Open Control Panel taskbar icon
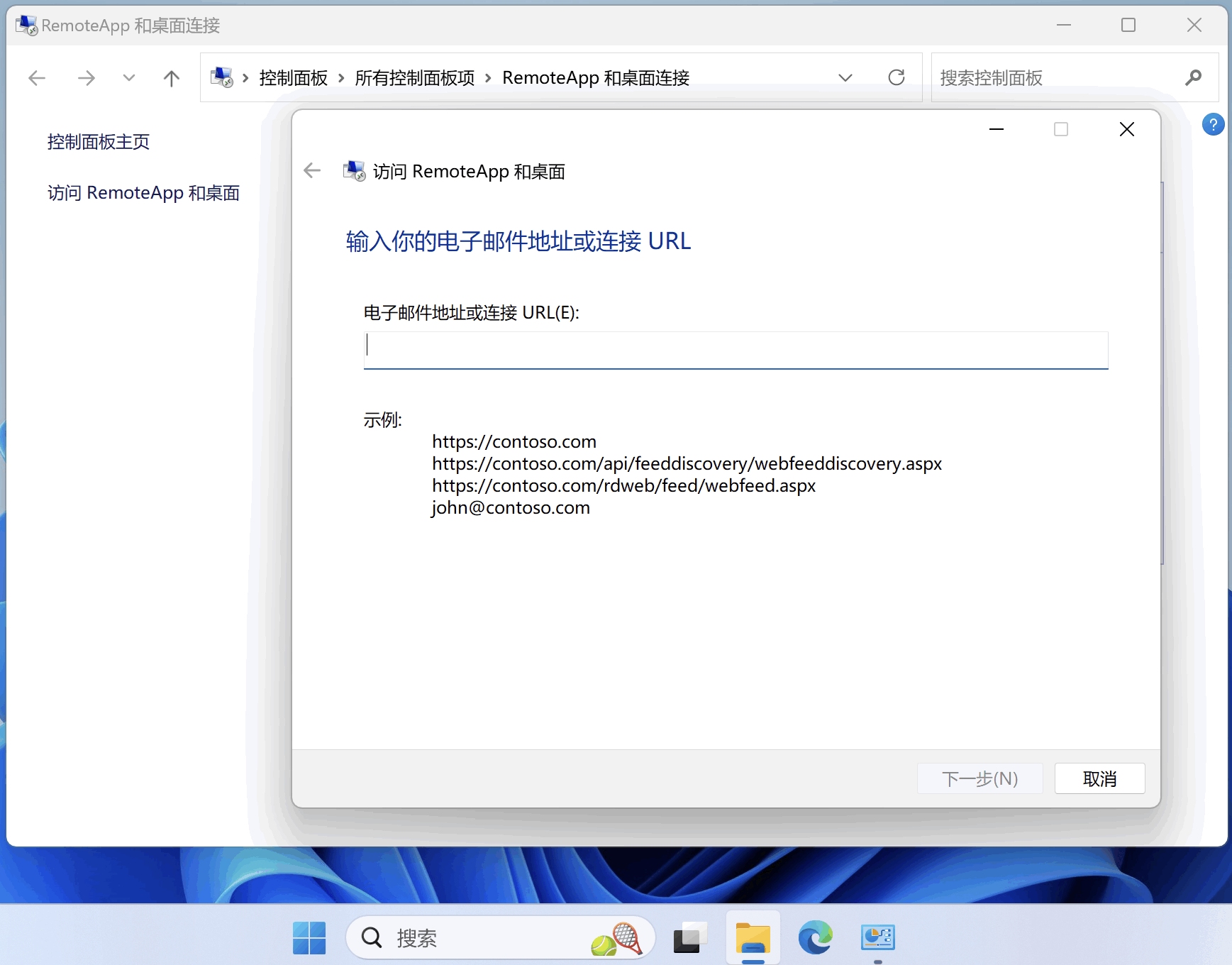The width and height of the screenshot is (1232, 965). tap(877, 938)
